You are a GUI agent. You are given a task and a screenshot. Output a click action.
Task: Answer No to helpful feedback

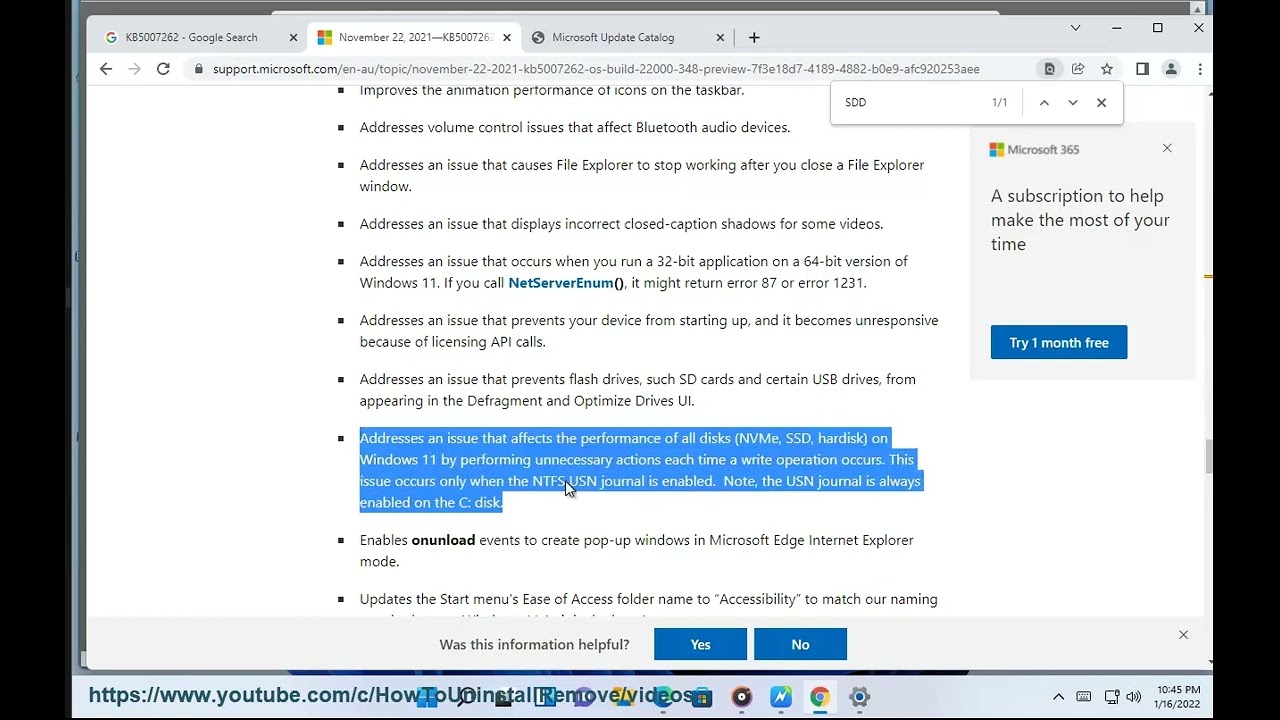click(x=800, y=644)
